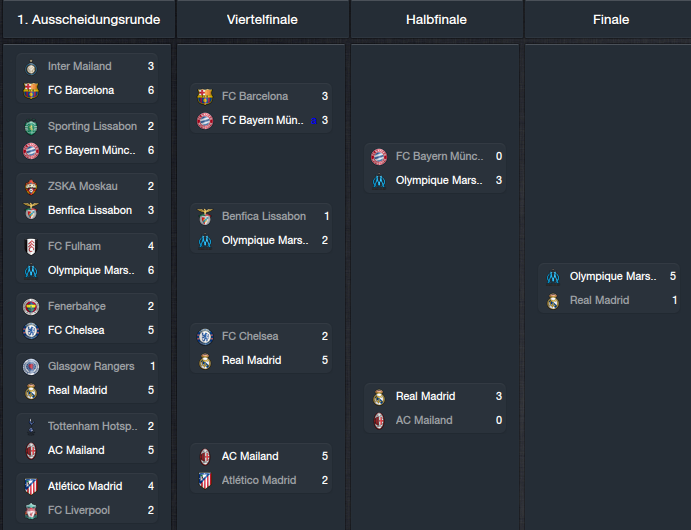Click FC Bayern crest in Halbfinale match
This screenshot has height=530, width=691.
click(379, 156)
